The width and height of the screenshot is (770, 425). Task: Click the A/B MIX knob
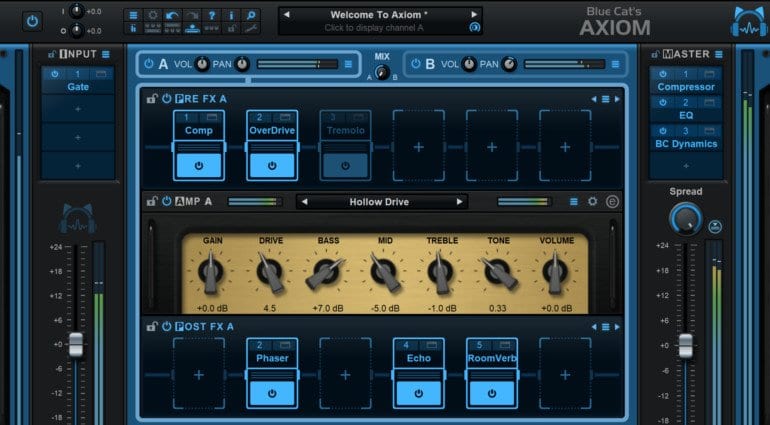pyautogui.click(x=382, y=73)
